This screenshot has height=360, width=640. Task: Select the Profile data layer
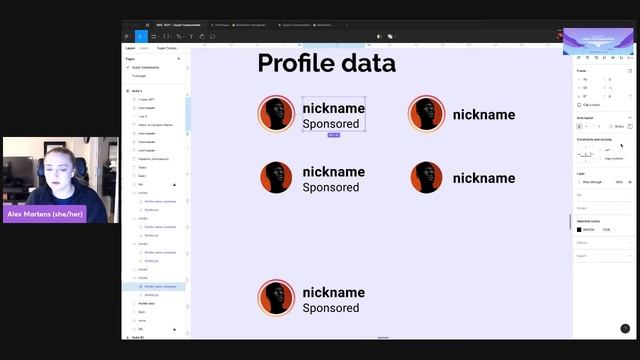147,304
